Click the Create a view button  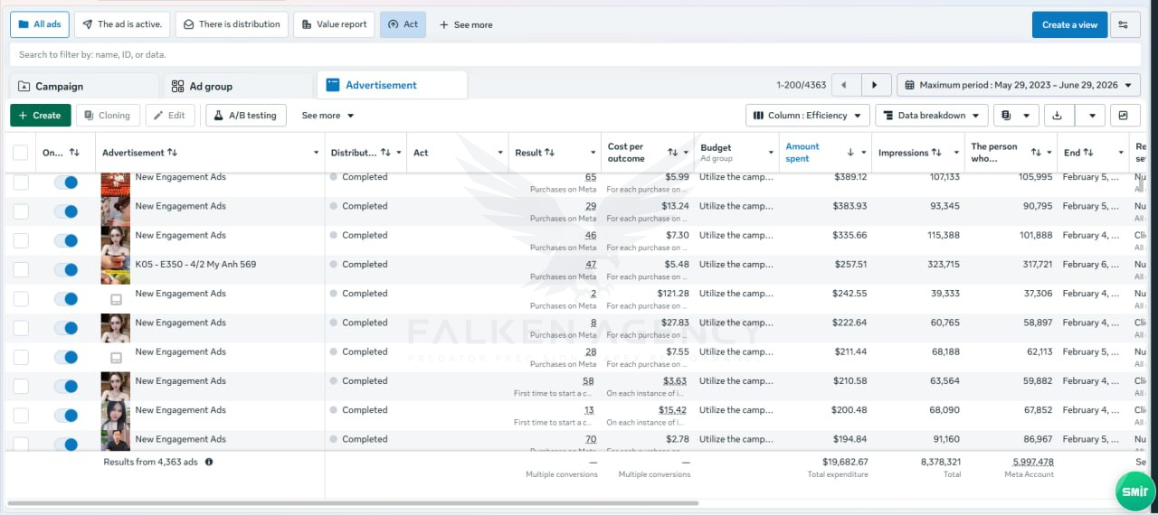(1069, 24)
